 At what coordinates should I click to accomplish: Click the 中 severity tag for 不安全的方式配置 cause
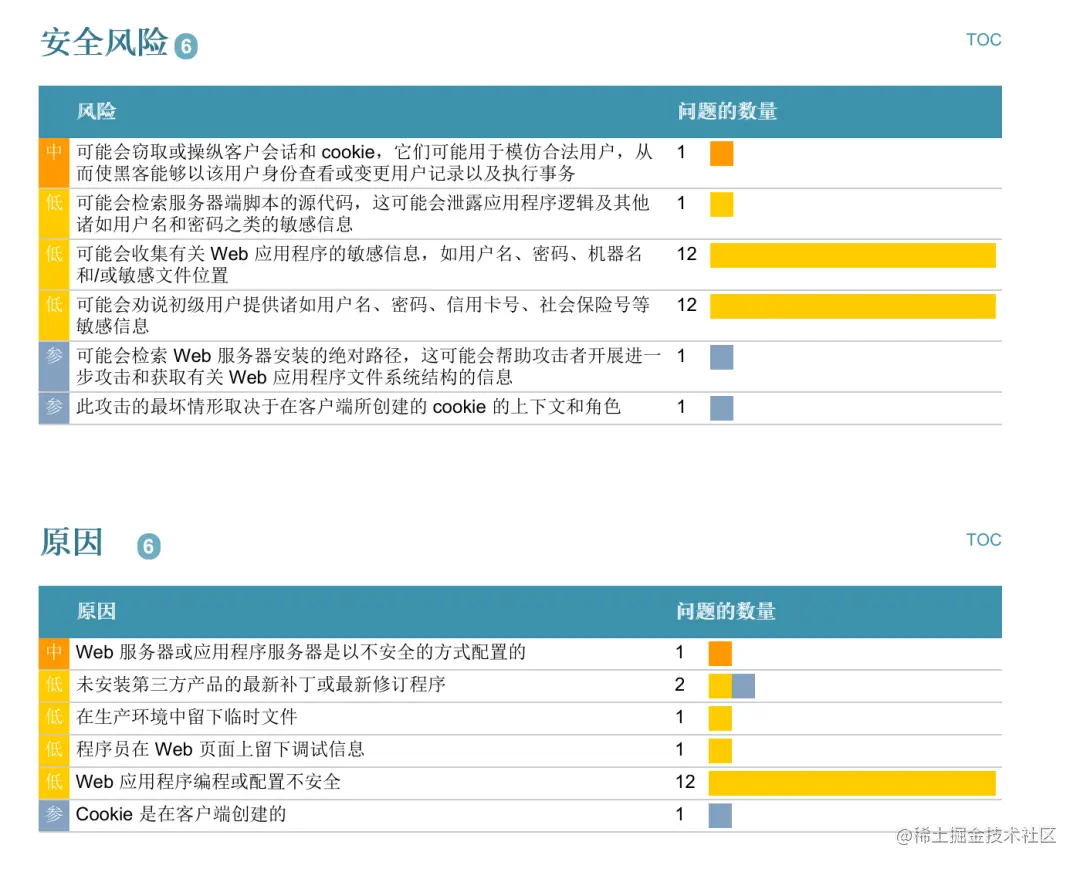54,653
